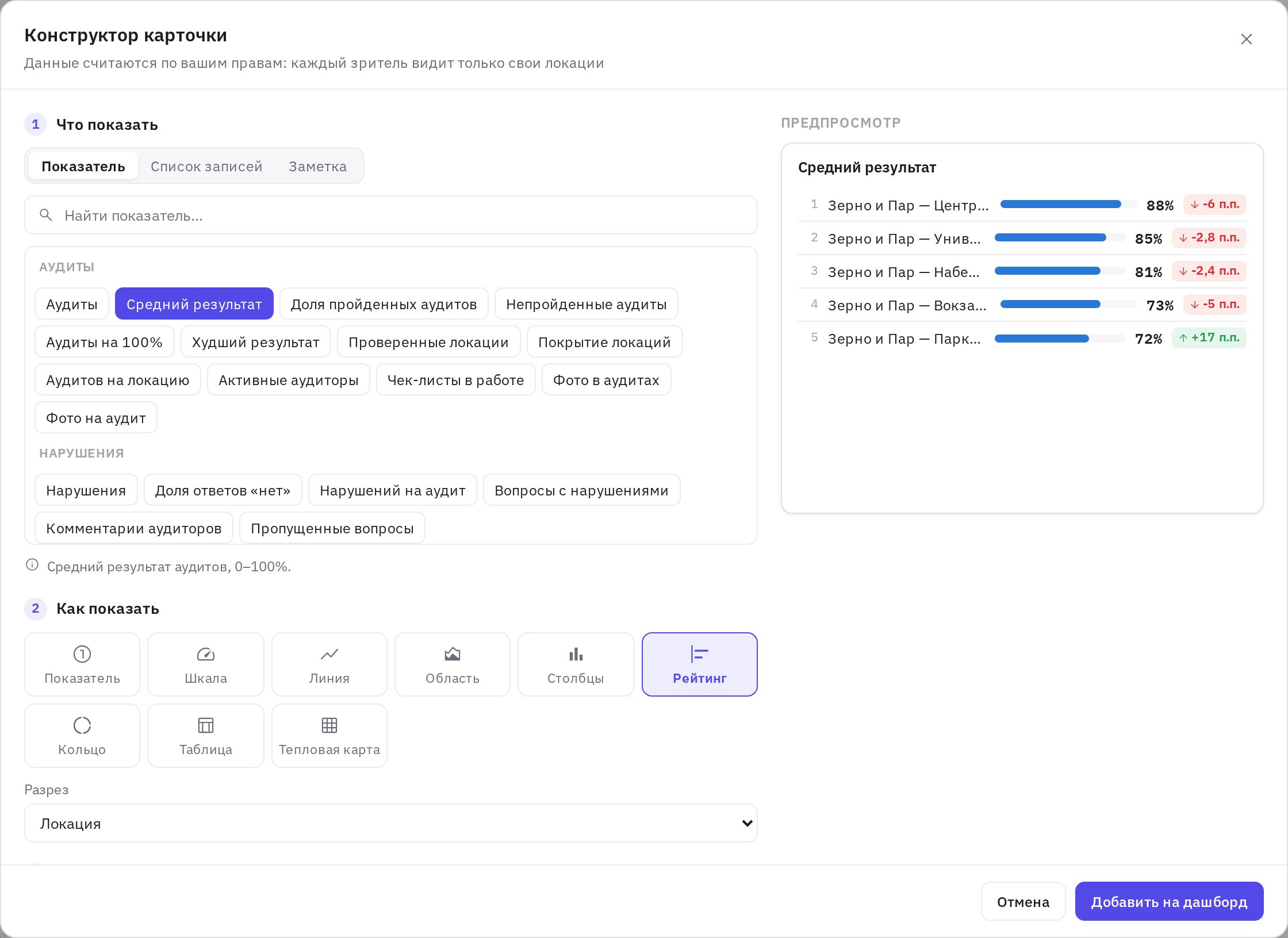Choose the Таблица table view

pos(206,736)
